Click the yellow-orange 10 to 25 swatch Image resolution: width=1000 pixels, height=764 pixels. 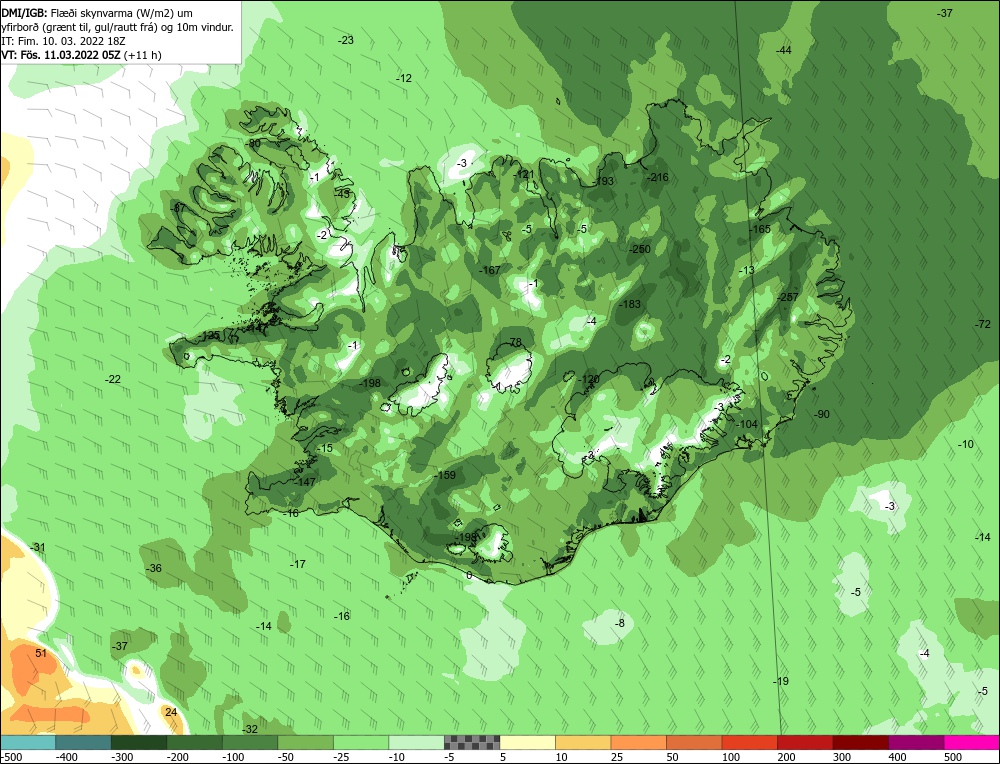pos(583,742)
